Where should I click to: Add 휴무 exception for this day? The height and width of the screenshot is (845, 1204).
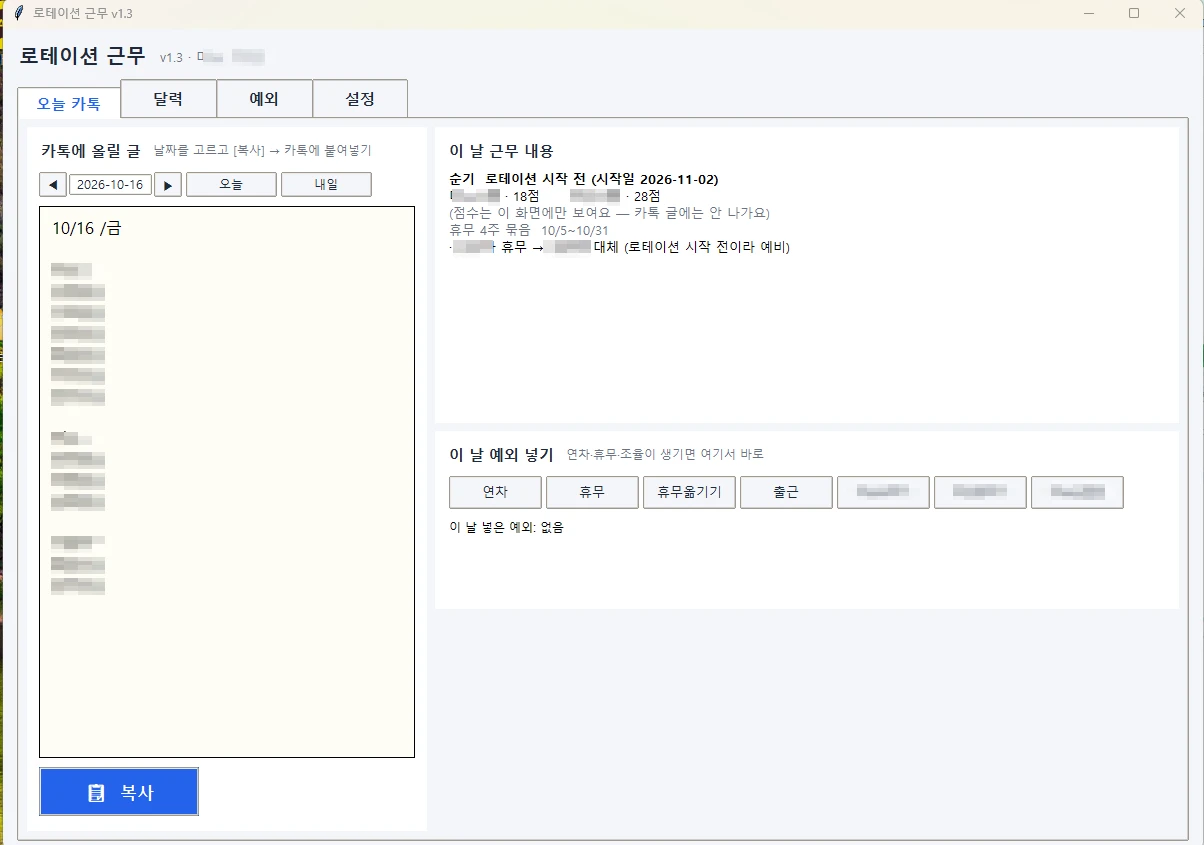pos(592,493)
